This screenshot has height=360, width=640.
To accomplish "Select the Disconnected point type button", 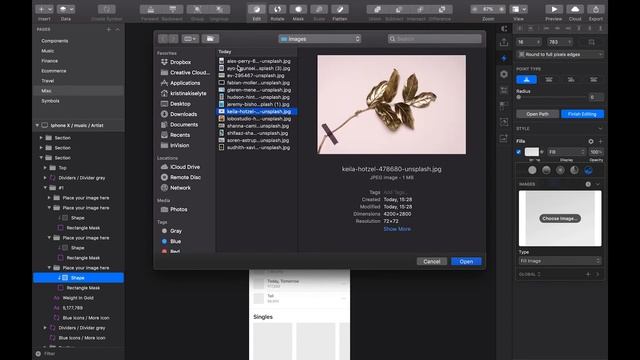I will point(571,80).
